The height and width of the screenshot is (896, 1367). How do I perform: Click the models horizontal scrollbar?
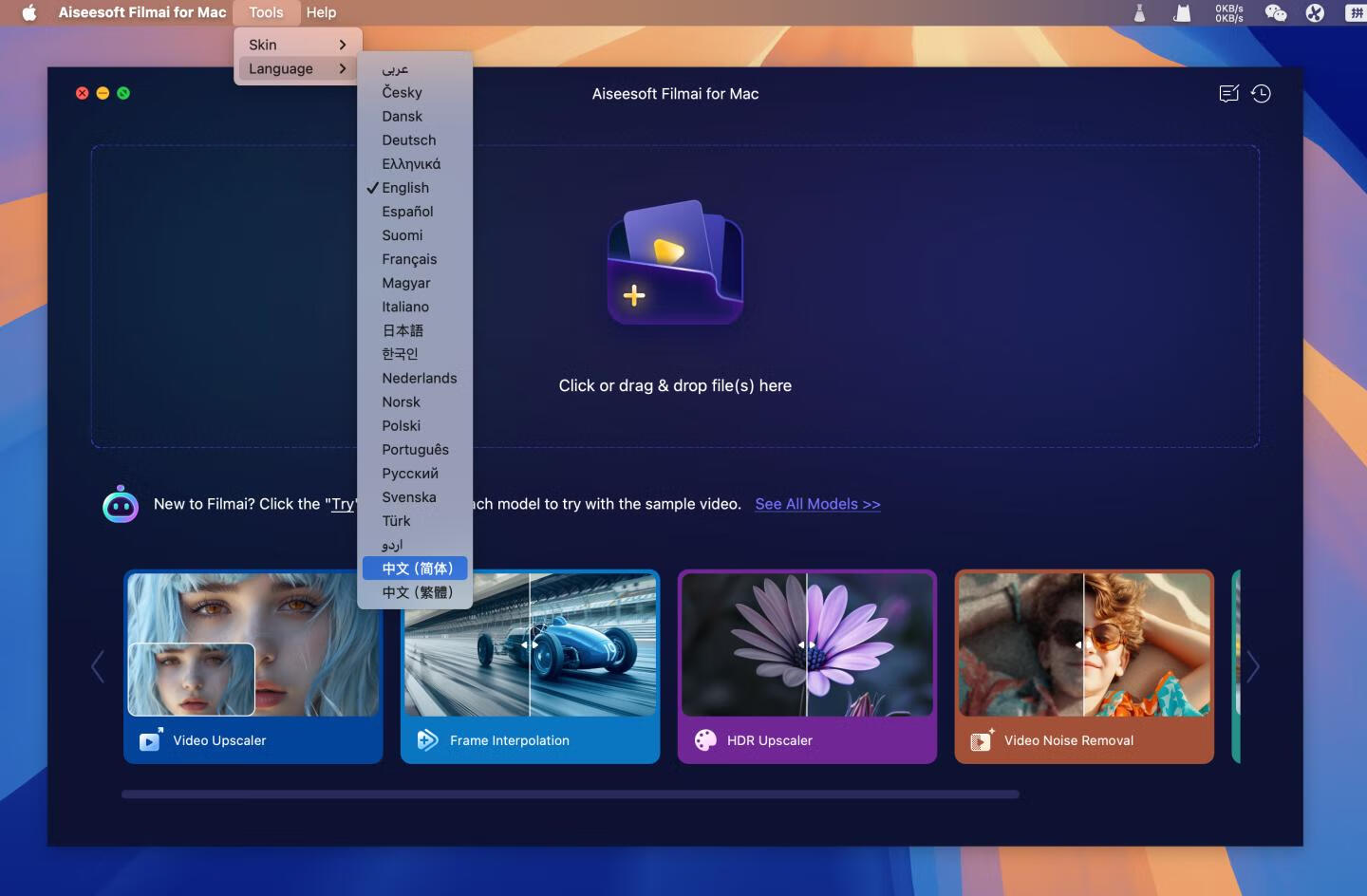(571, 794)
